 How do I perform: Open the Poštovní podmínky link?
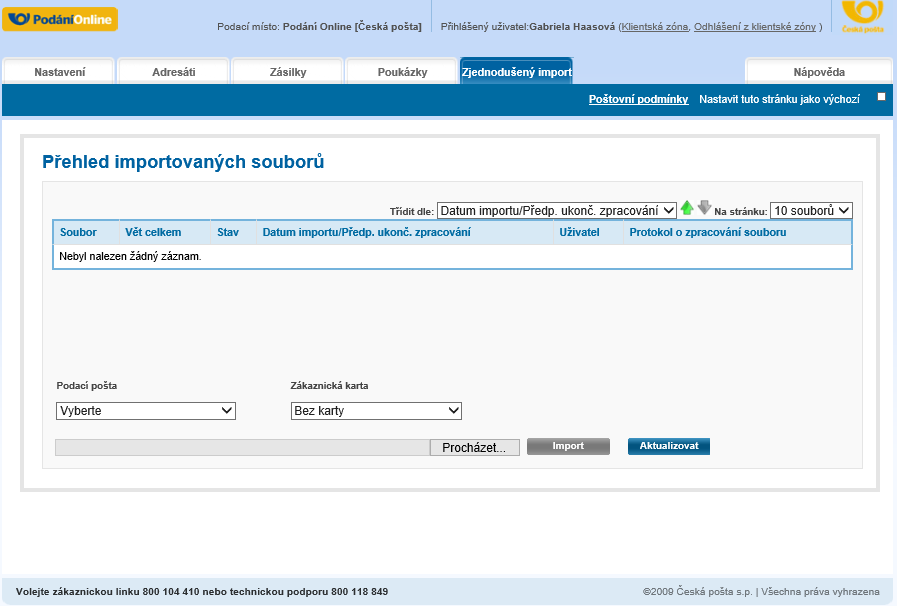[x=638, y=100]
